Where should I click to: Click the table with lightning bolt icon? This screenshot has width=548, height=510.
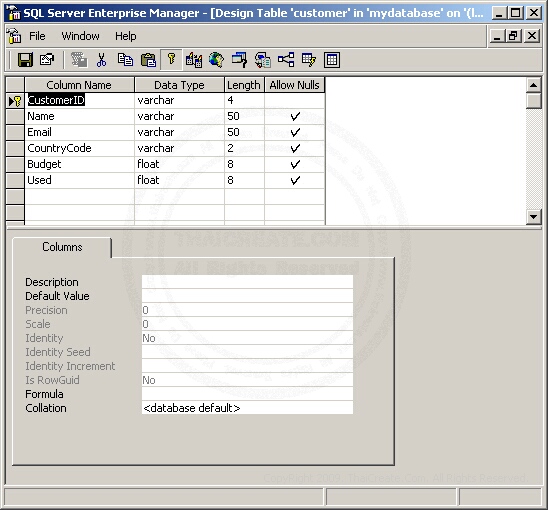tap(309, 60)
